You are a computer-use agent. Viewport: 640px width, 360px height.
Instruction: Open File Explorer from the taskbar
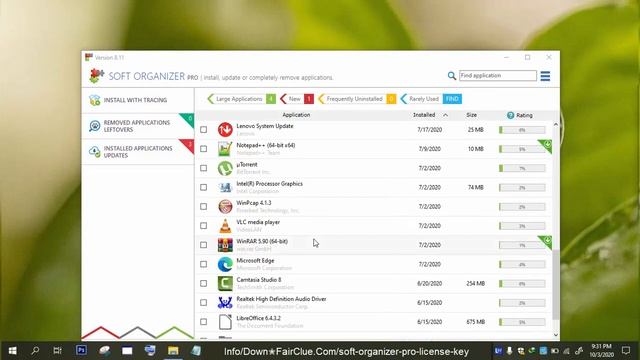pyautogui.click(x=173, y=351)
